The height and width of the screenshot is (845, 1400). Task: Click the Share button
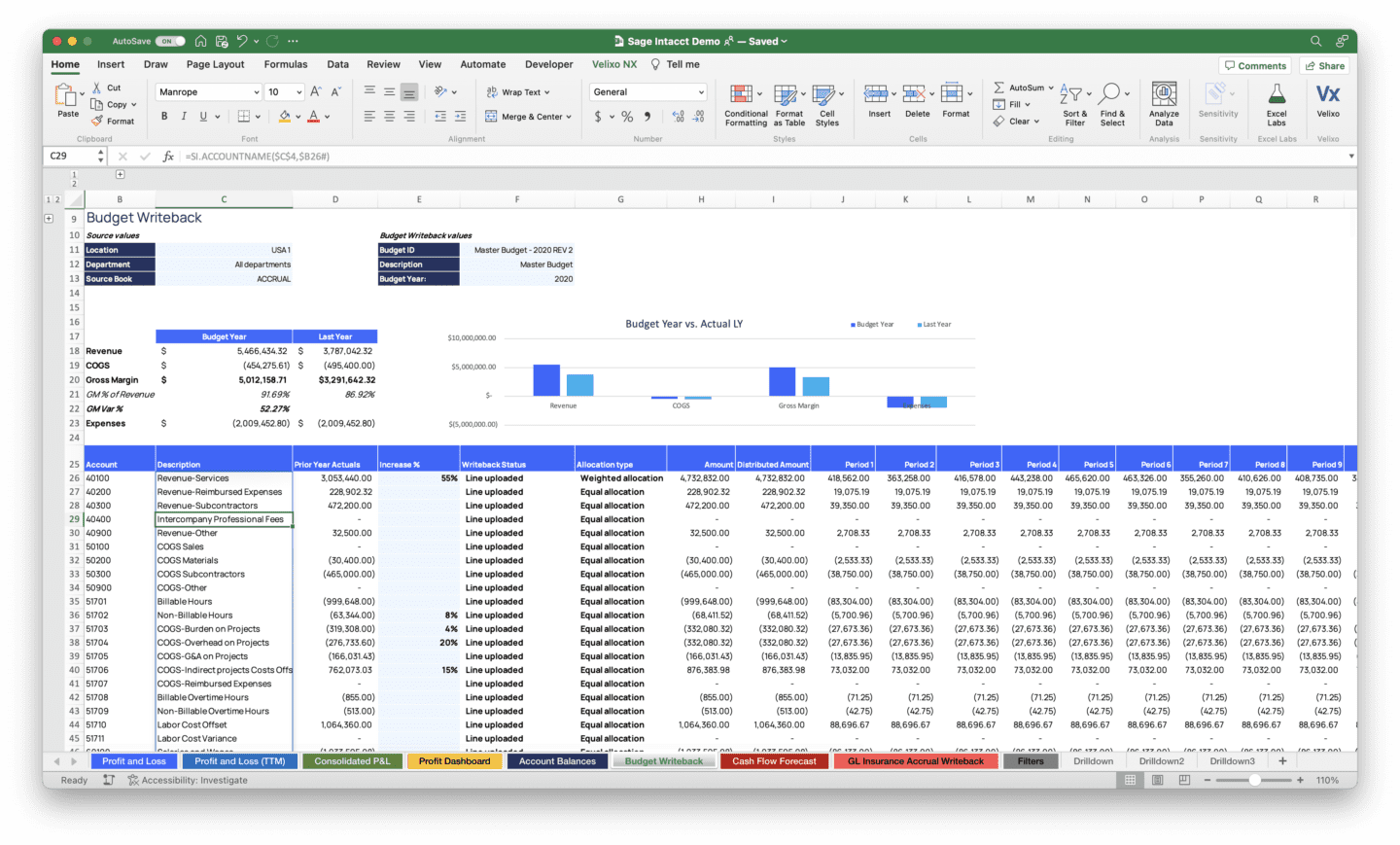[x=1324, y=64]
